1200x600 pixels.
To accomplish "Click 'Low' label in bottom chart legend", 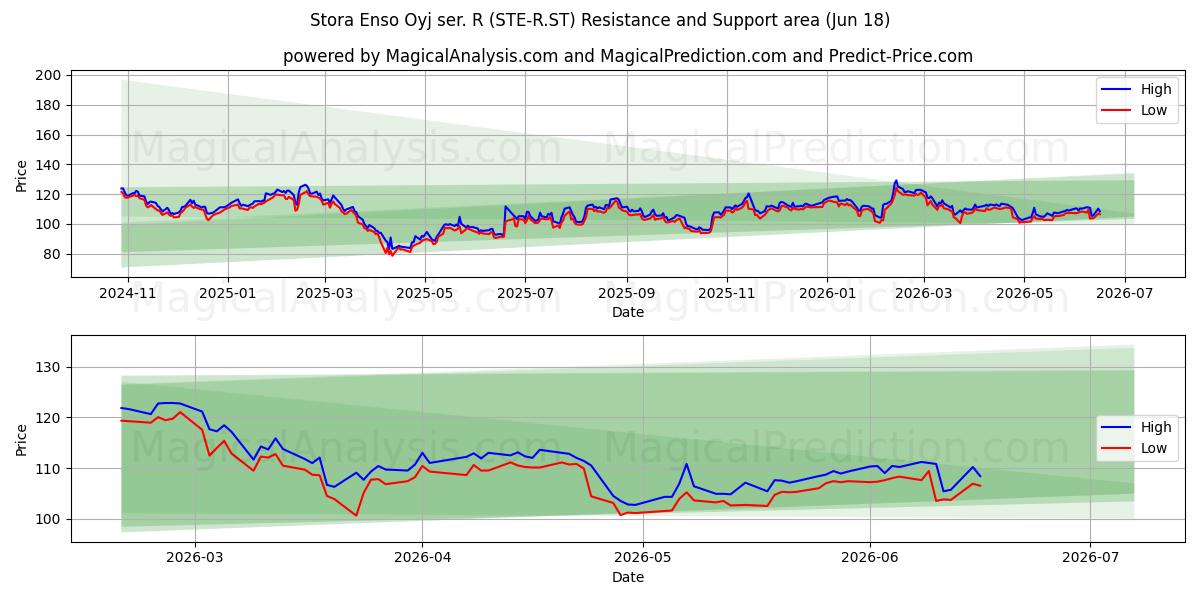I will click(1154, 448).
